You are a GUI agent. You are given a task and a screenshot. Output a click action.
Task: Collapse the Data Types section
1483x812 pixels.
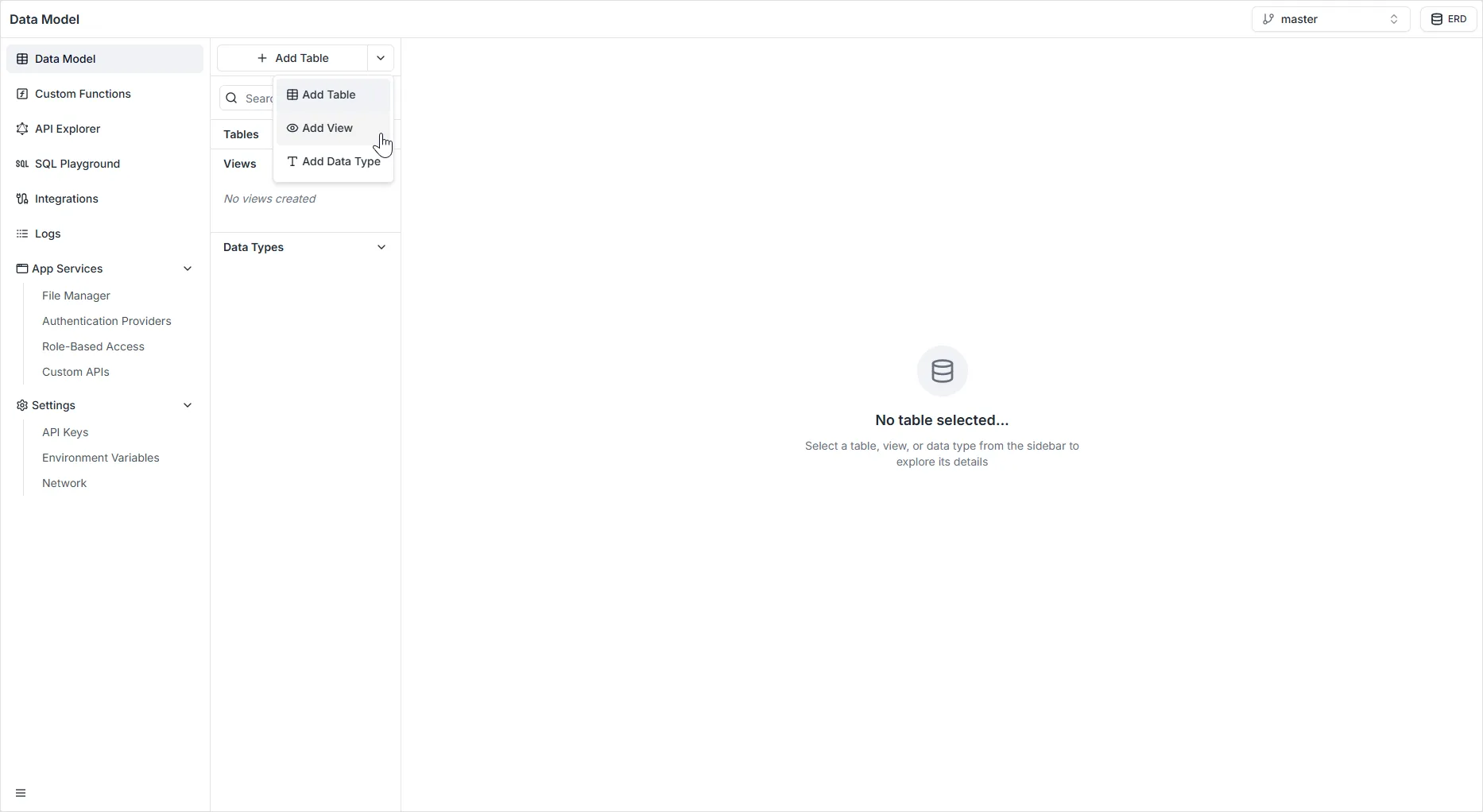point(381,247)
